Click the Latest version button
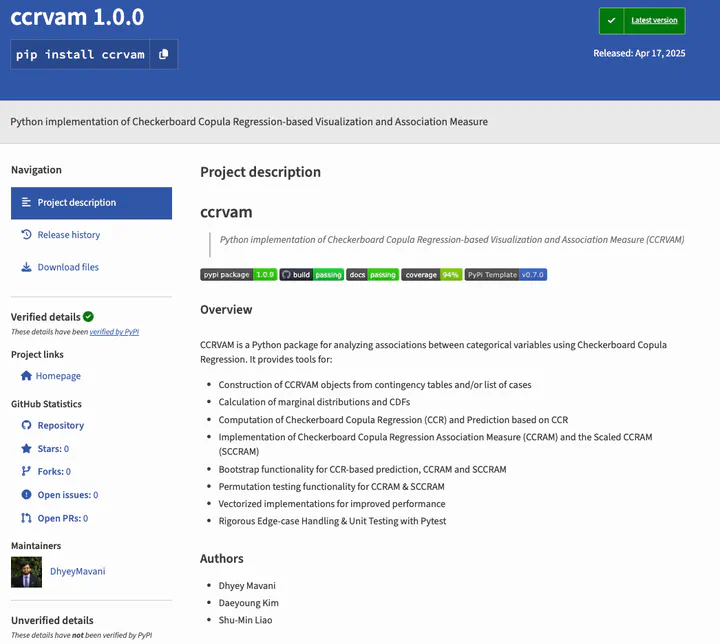This screenshot has width=720, height=644. click(654, 20)
